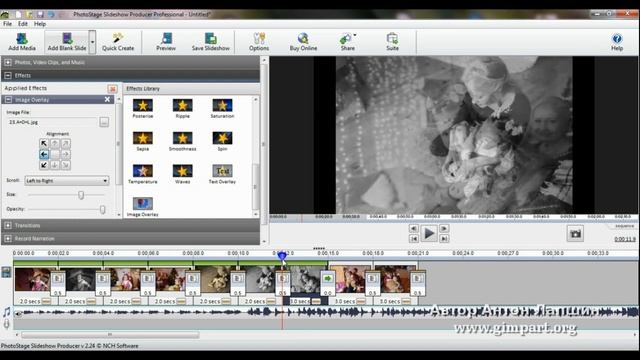Open the Edit menu

(23, 24)
